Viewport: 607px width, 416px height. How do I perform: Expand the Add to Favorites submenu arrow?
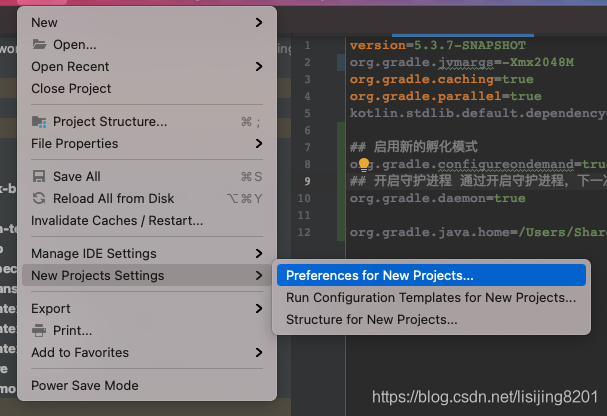(x=259, y=352)
